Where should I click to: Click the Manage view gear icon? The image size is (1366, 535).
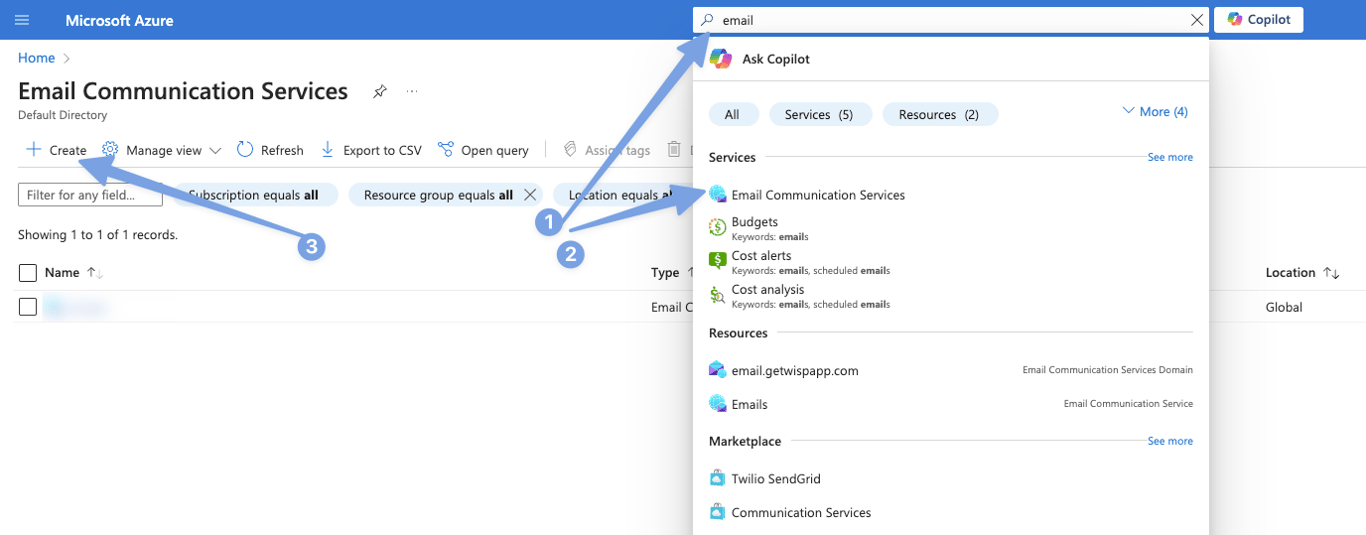click(110, 150)
